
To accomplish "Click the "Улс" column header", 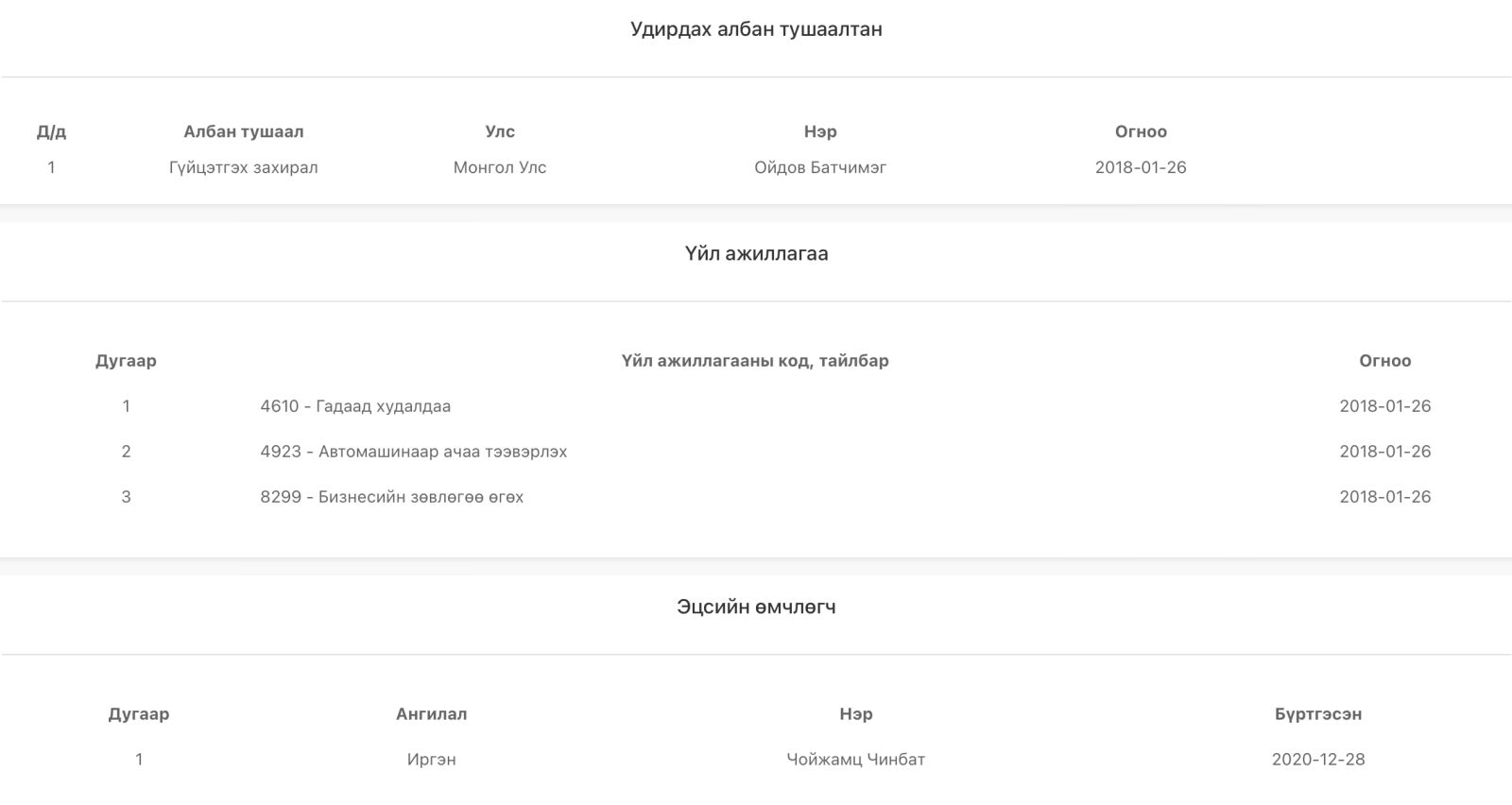I will coord(499,131).
